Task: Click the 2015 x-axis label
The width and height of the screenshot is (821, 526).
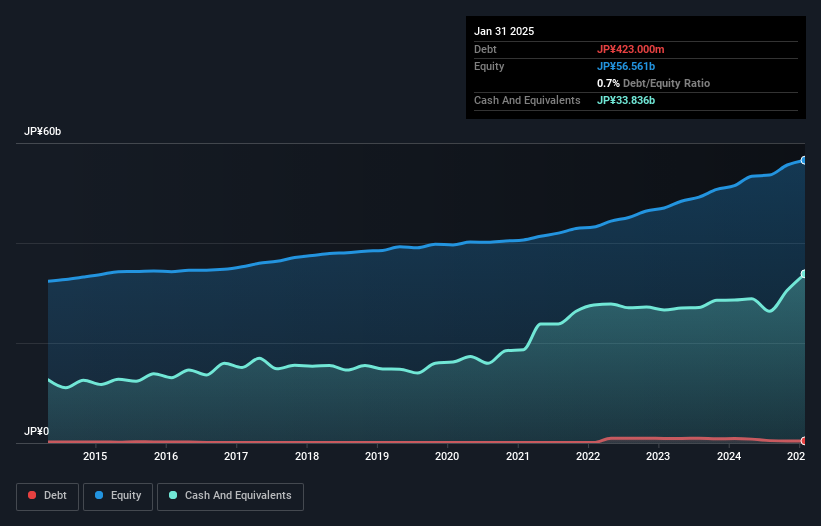Action: point(95,456)
